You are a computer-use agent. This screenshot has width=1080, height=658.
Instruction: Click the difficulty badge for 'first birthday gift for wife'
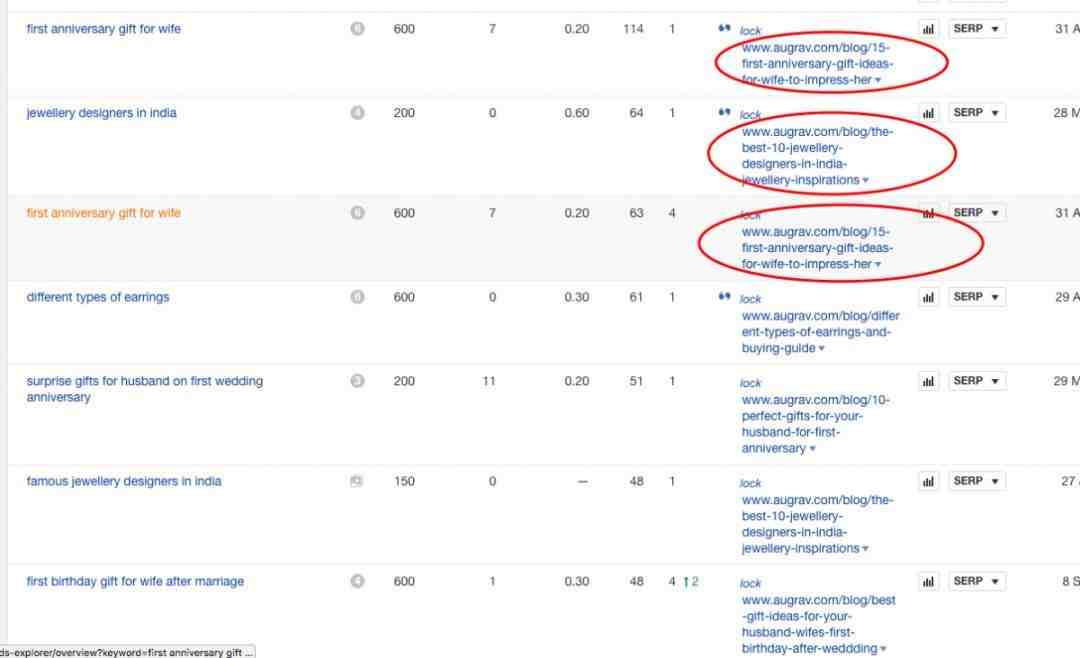(x=357, y=582)
